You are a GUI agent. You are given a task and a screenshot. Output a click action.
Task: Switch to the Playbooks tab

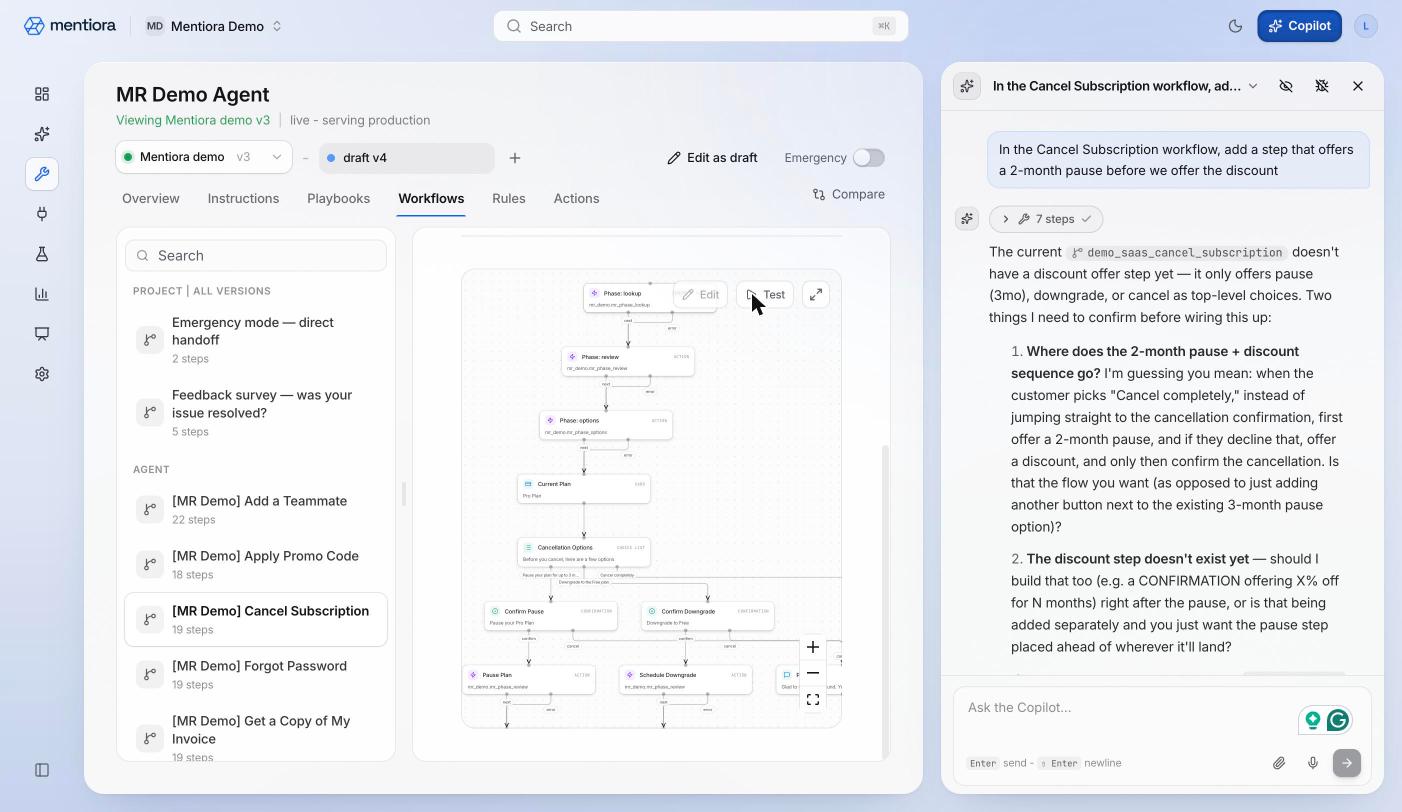pyautogui.click(x=338, y=198)
